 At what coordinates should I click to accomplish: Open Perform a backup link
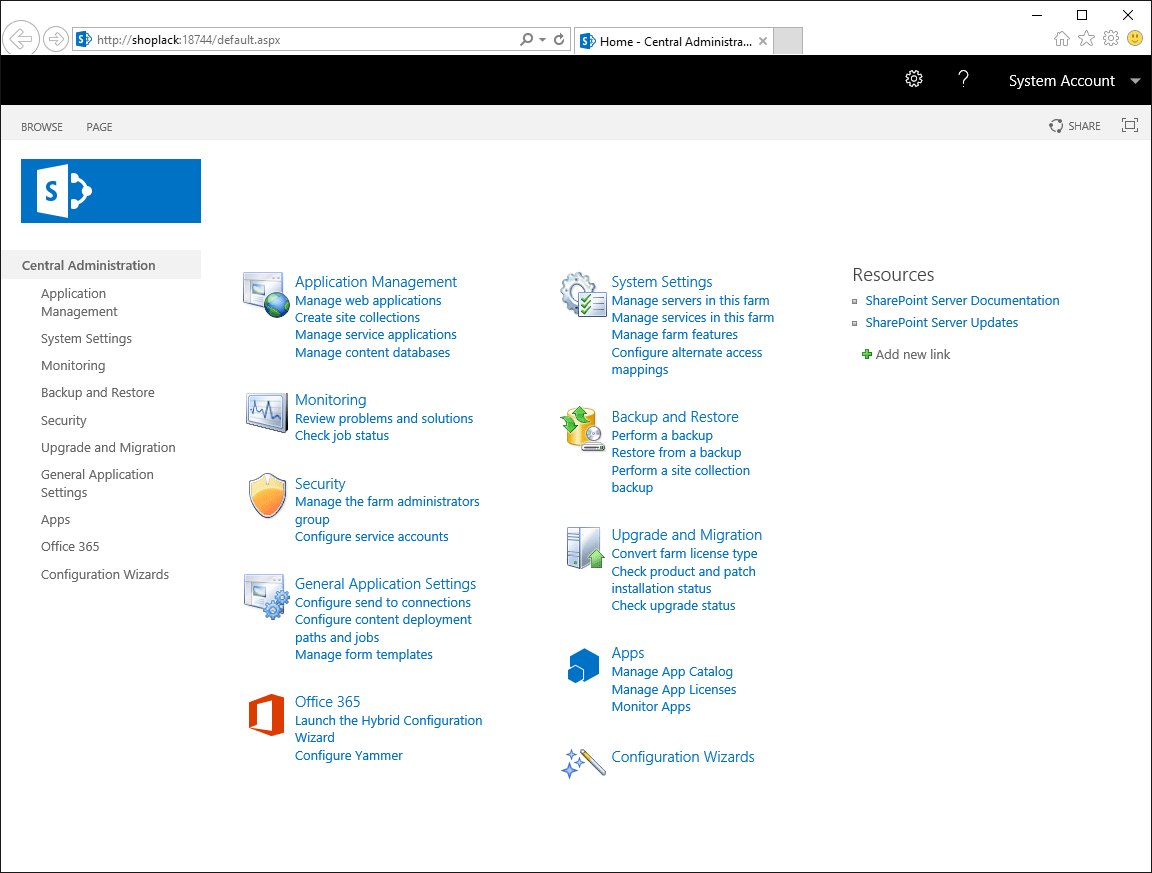(x=662, y=436)
